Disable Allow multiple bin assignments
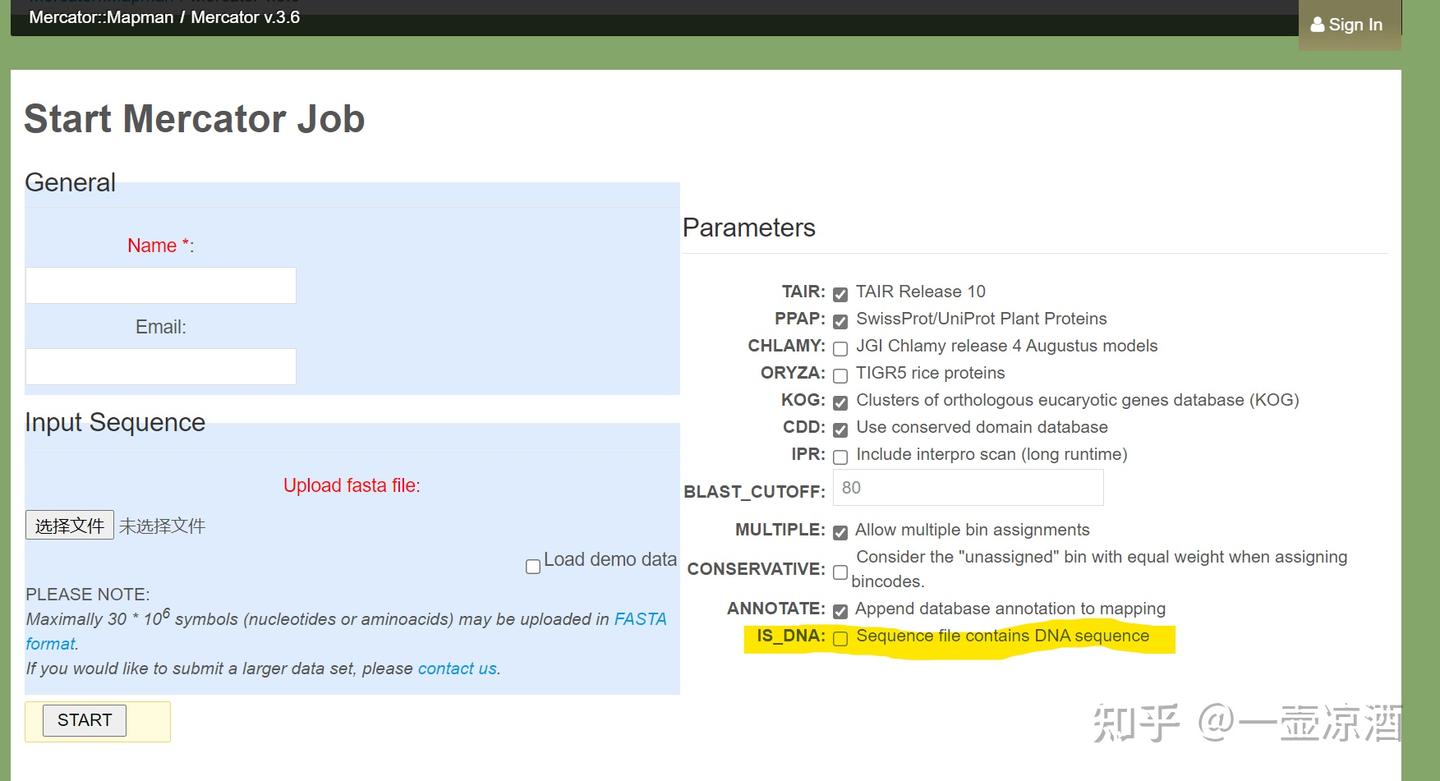 840,533
